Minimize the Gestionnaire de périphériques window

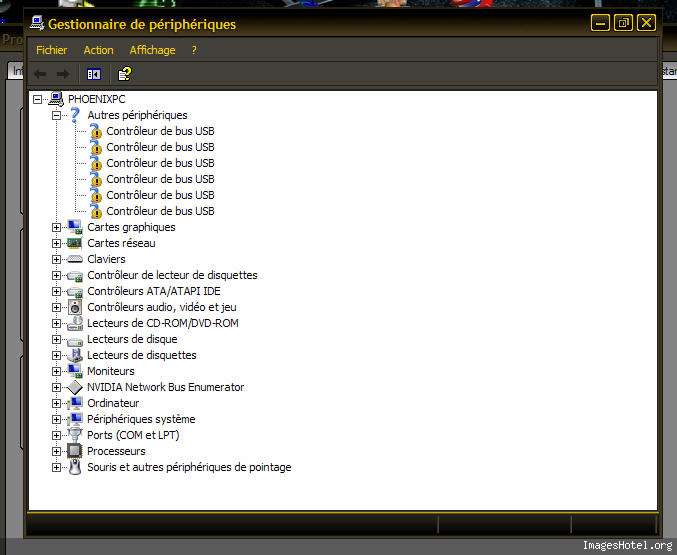600,23
